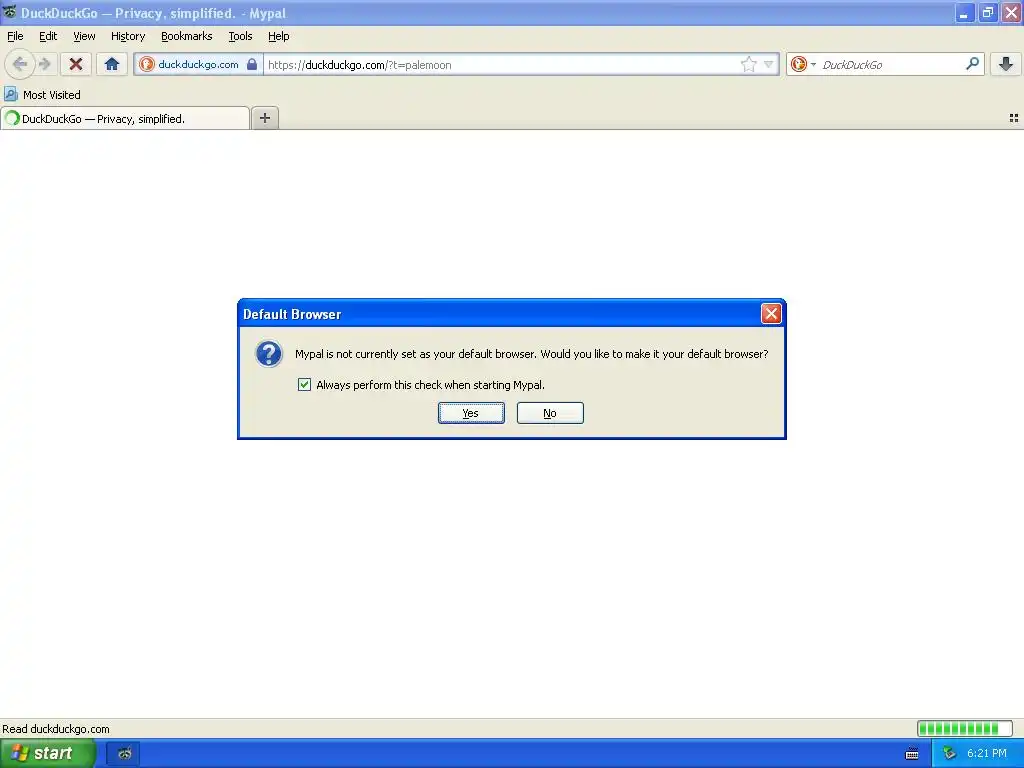Click the URL address field

point(502,65)
